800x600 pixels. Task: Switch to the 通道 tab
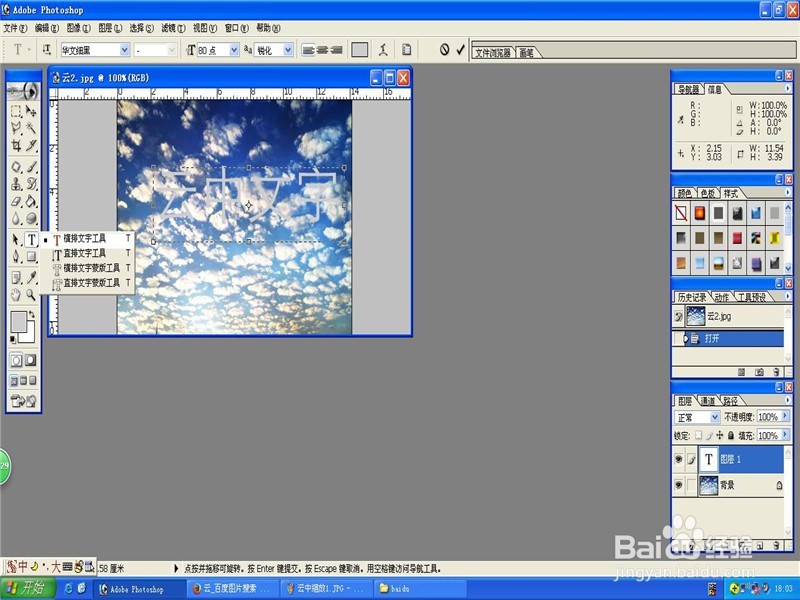(x=707, y=401)
